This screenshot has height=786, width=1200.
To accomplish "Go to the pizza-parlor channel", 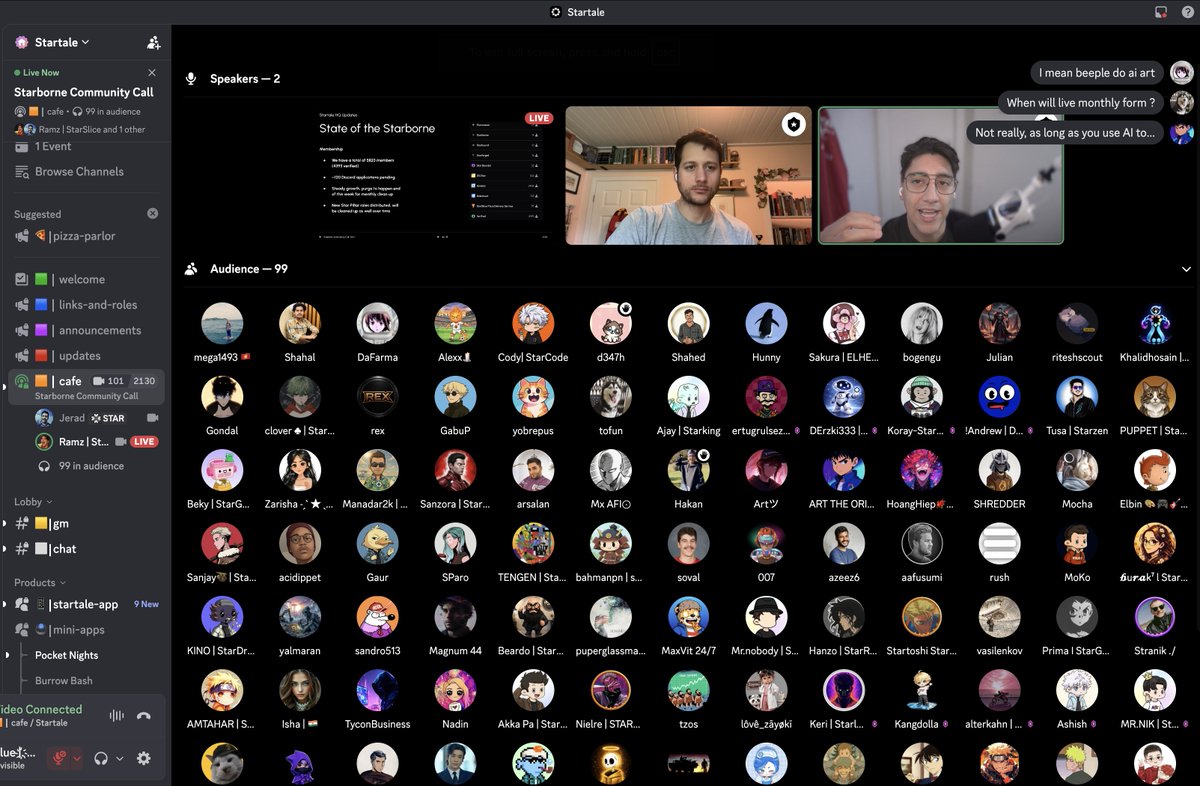I will 85,236.
